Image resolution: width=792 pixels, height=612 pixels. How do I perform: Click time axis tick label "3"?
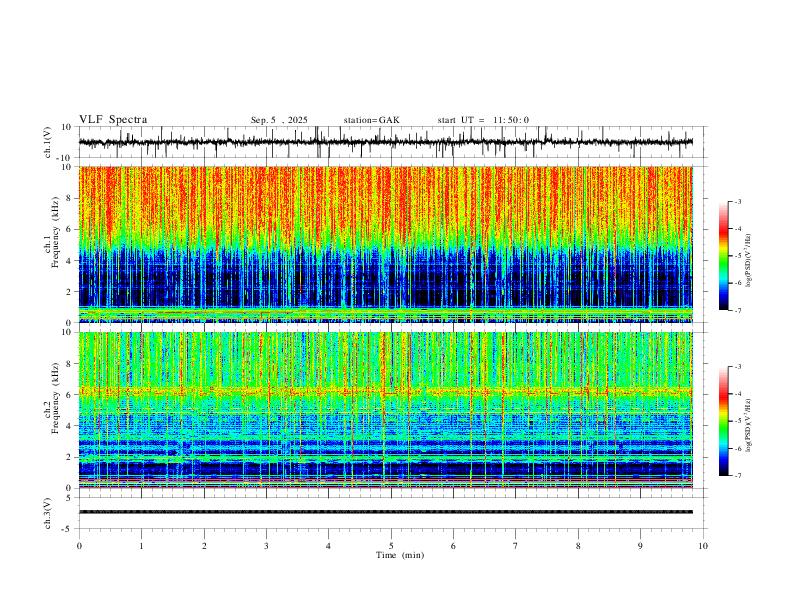[x=266, y=546]
